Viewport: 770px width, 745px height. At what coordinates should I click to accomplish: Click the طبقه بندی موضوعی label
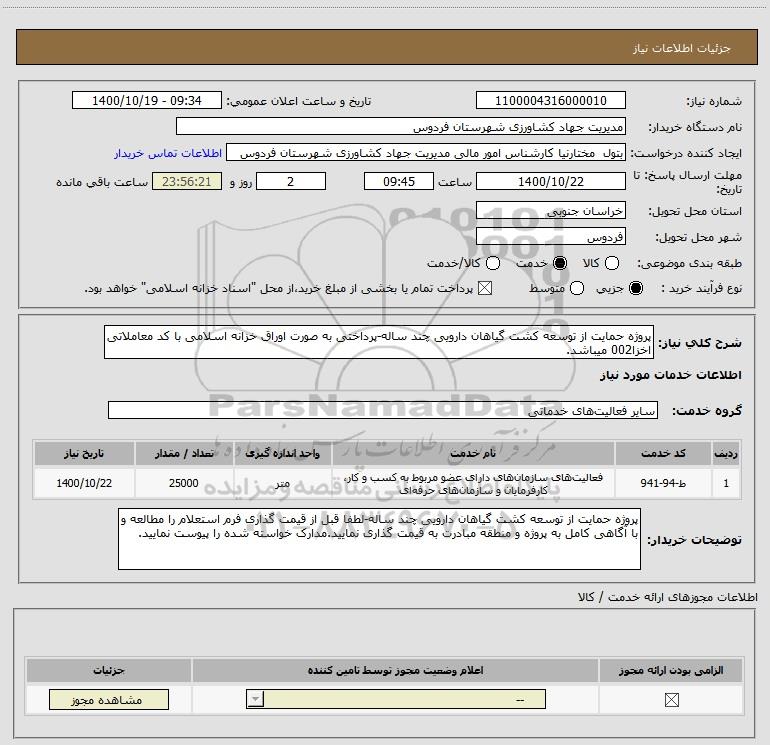pyautogui.click(x=689, y=263)
